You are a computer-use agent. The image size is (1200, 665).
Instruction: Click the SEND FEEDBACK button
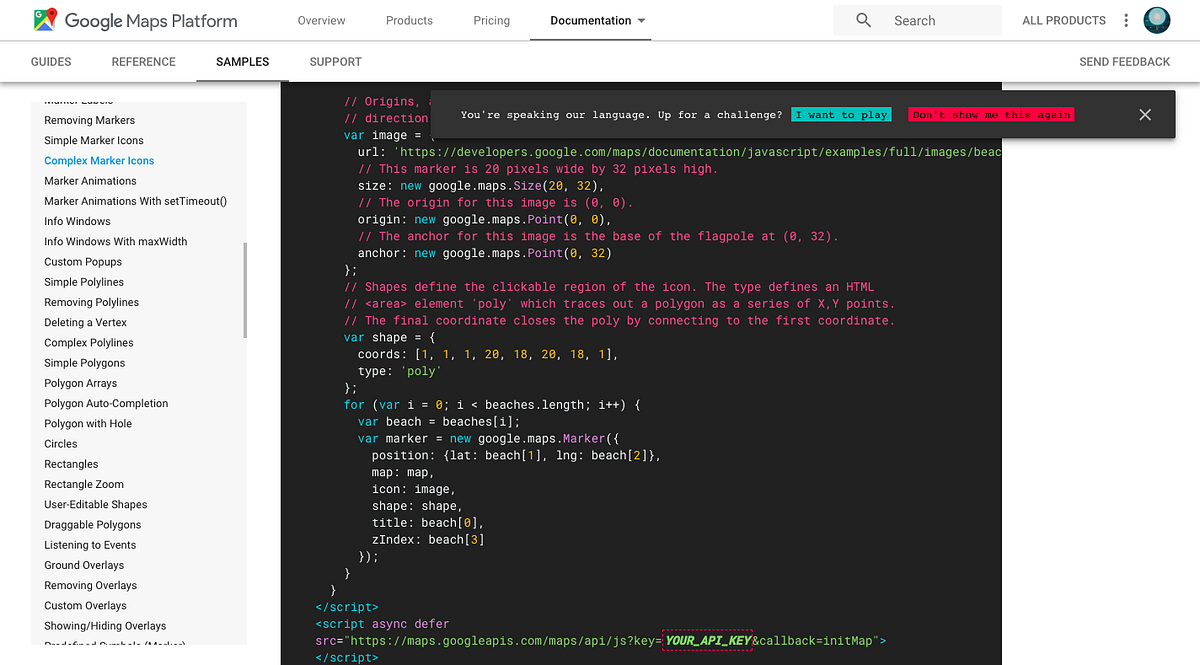1124,61
